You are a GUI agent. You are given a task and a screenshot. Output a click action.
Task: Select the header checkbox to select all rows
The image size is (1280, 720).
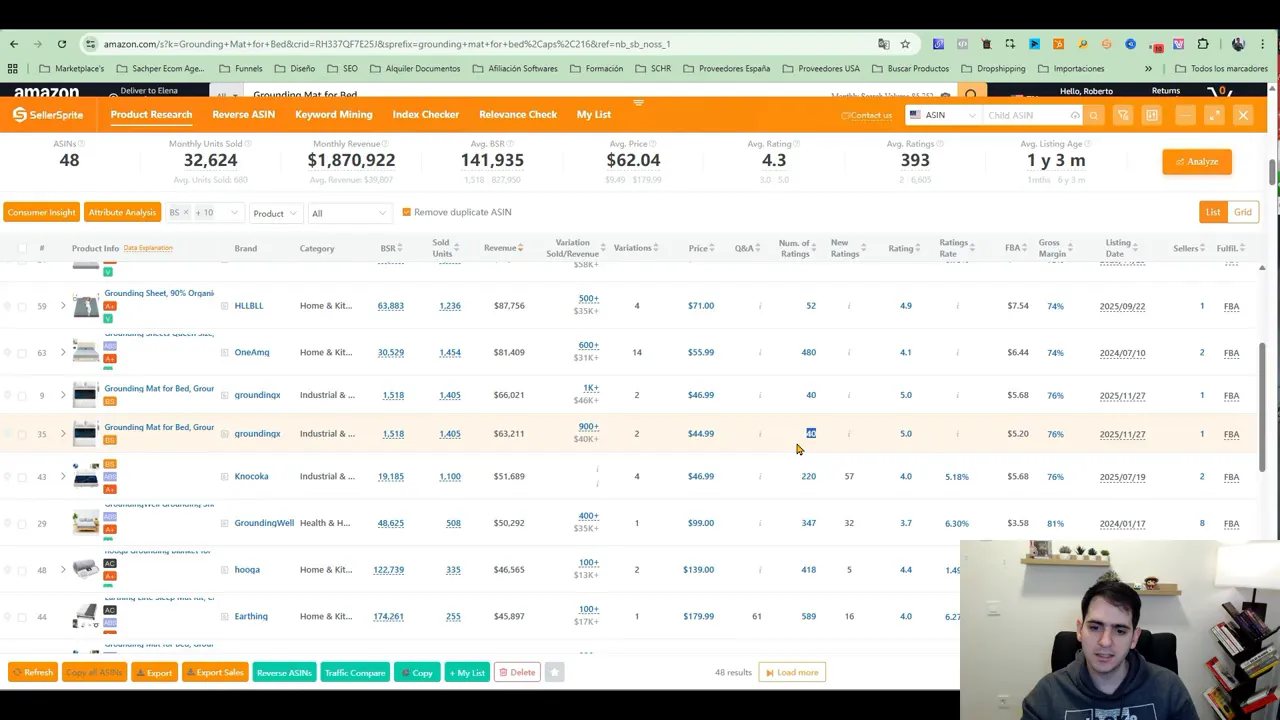pos(22,248)
